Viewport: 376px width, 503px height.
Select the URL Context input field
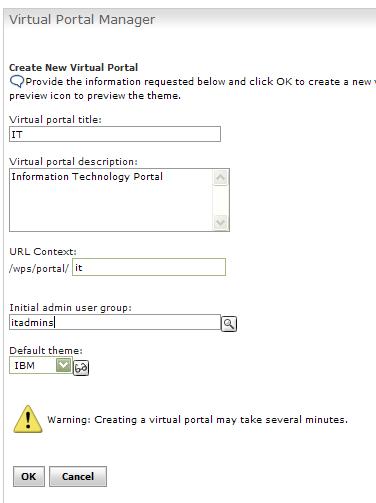pyautogui.click(x=149, y=267)
